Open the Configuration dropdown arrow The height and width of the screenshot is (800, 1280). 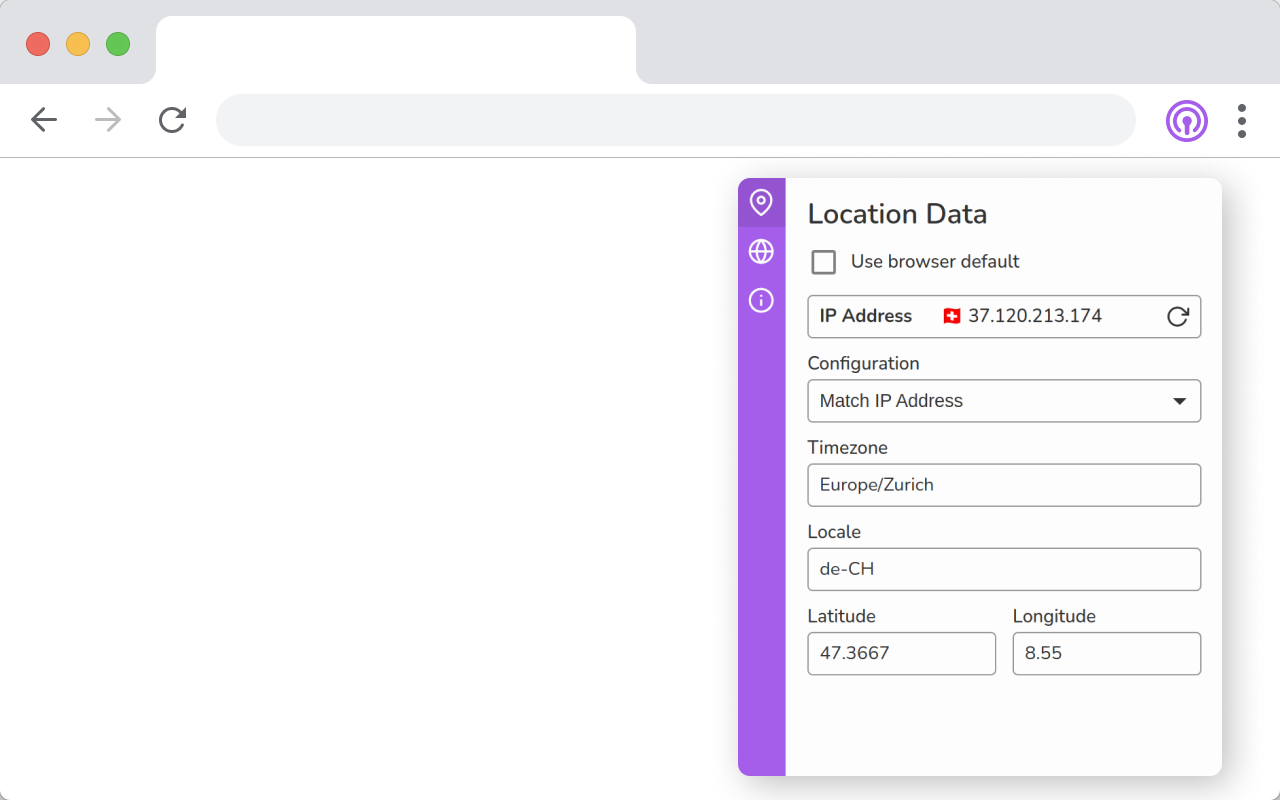pyautogui.click(x=1179, y=401)
